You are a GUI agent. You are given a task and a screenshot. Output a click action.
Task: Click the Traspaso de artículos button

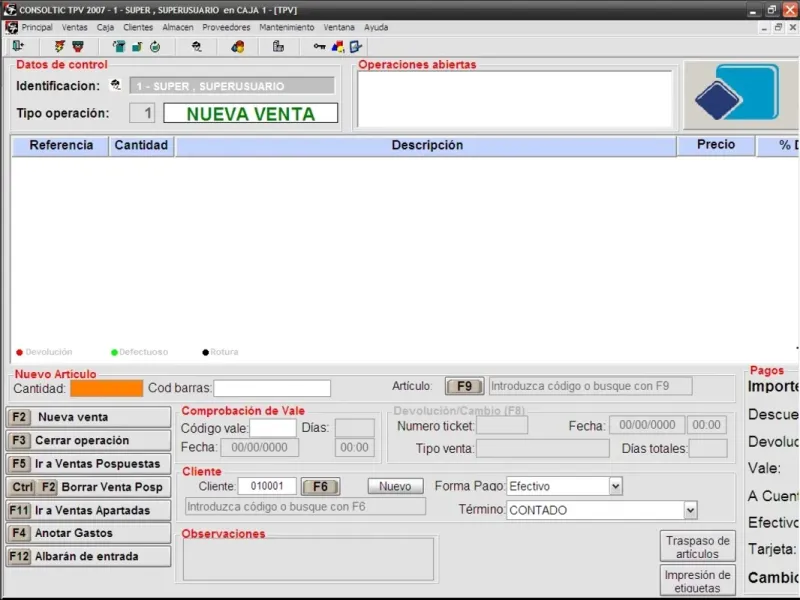[x=697, y=546]
